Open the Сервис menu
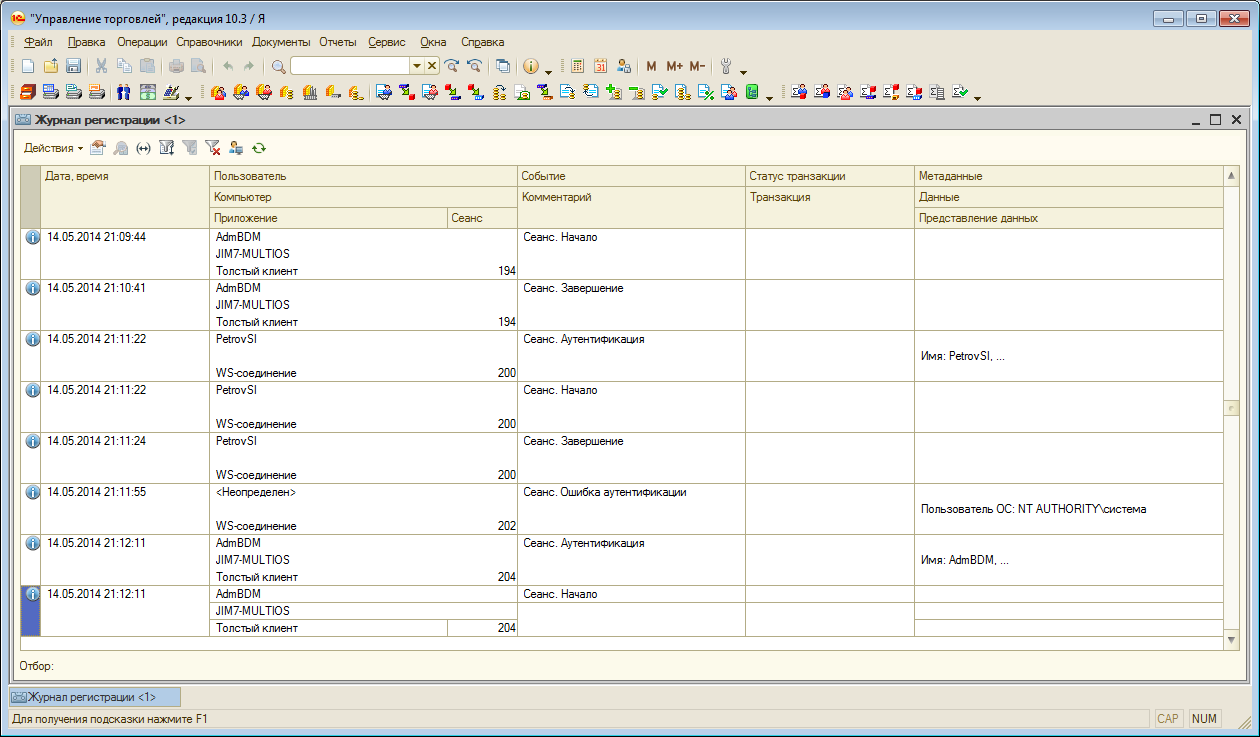This screenshot has width=1260, height=737. (386, 42)
